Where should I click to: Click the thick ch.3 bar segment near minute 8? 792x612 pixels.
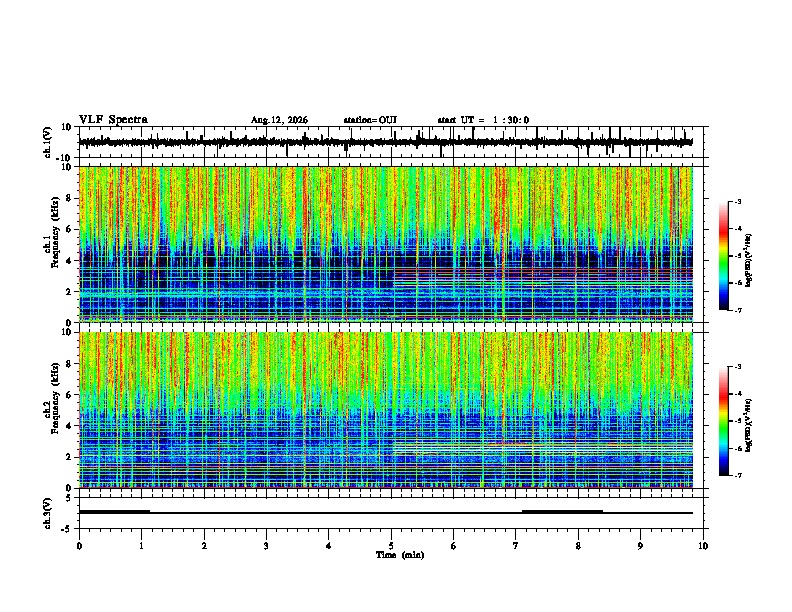[x=562, y=512]
